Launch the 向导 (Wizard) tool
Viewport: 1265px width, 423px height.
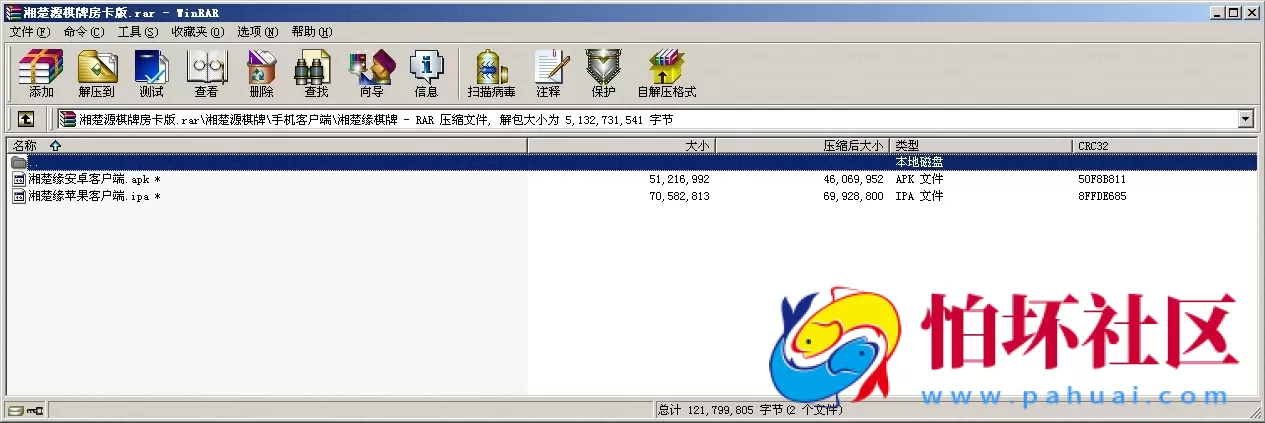coord(371,73)
